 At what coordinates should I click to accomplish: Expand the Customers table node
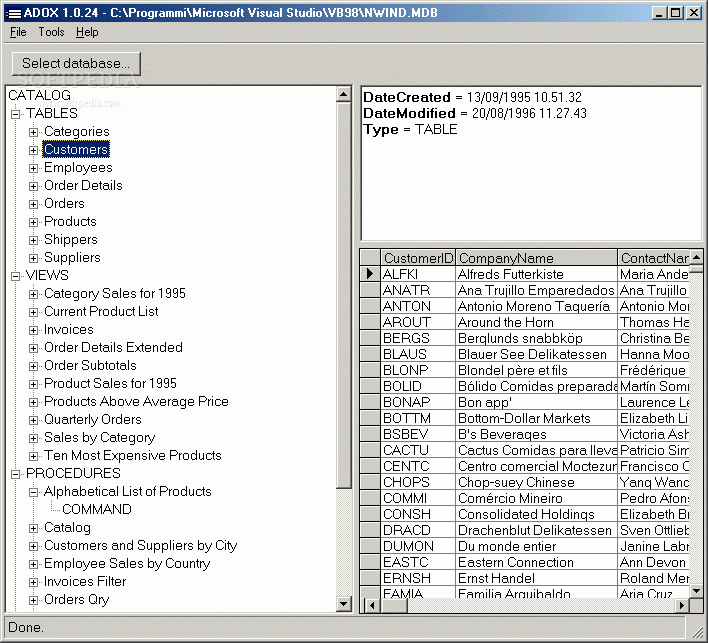pos(33,150)
